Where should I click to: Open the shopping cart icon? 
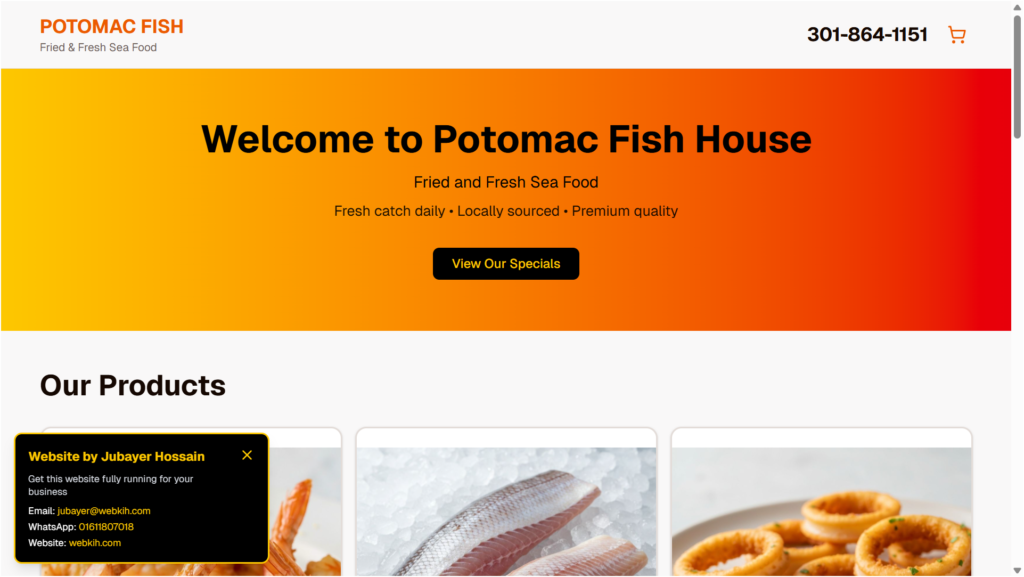pos(957,35)
